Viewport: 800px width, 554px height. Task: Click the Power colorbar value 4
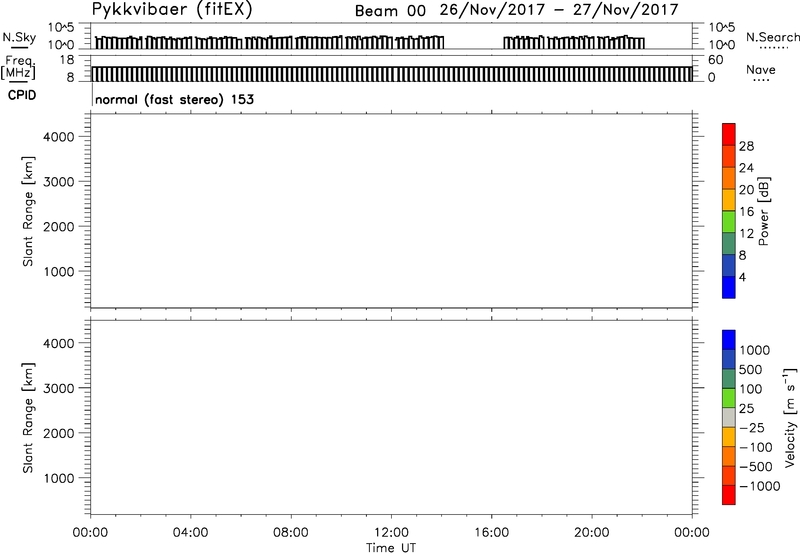pos(742,277)
